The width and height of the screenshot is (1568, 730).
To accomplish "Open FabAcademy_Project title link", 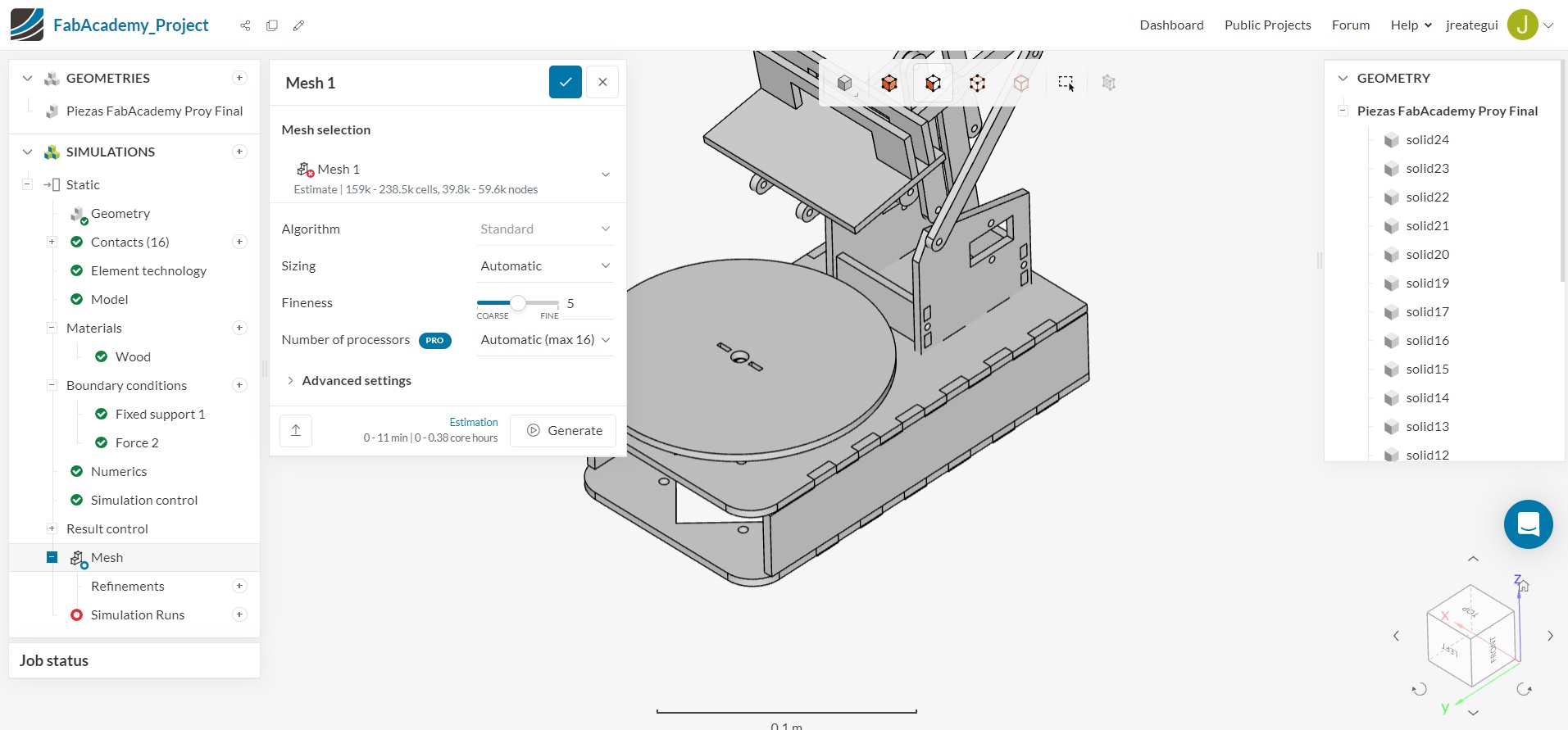I will coord(130,25).
